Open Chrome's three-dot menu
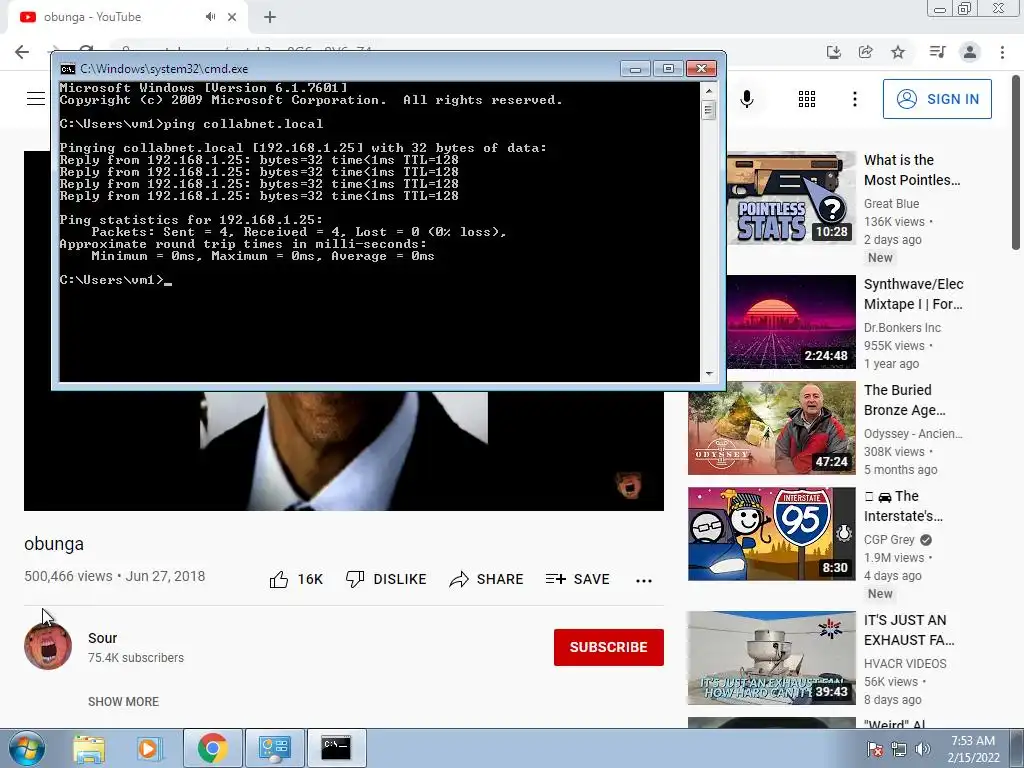Image resolution: width=1024 pixels, height=768 pixels. pos(1002,52)
